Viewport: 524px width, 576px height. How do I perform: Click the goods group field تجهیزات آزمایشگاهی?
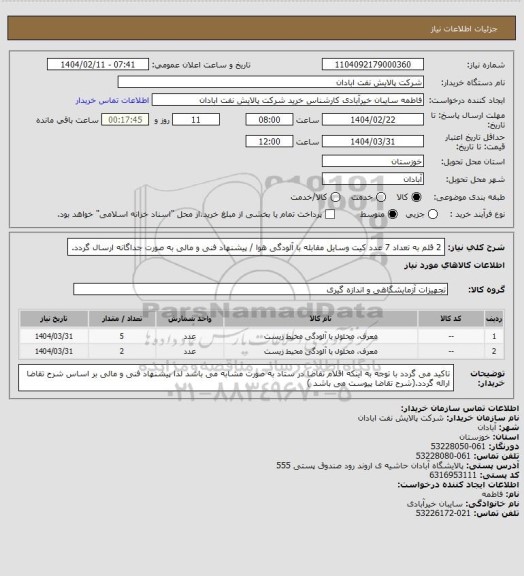click(260, 289)
